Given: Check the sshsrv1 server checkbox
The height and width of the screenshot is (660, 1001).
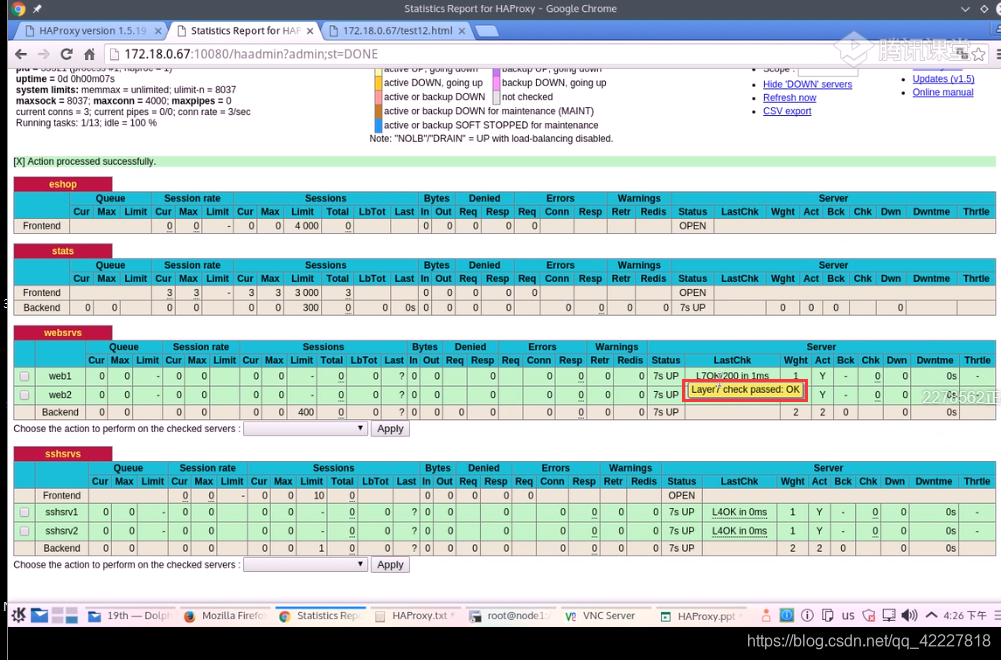Looking at the screenshot, I should [x=24, y=512].
